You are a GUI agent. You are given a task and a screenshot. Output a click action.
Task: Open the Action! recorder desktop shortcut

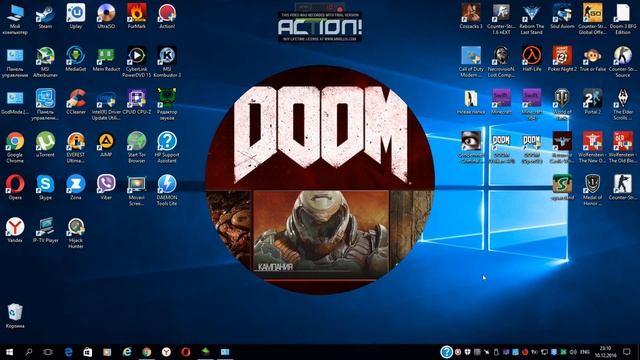point(167,16)
